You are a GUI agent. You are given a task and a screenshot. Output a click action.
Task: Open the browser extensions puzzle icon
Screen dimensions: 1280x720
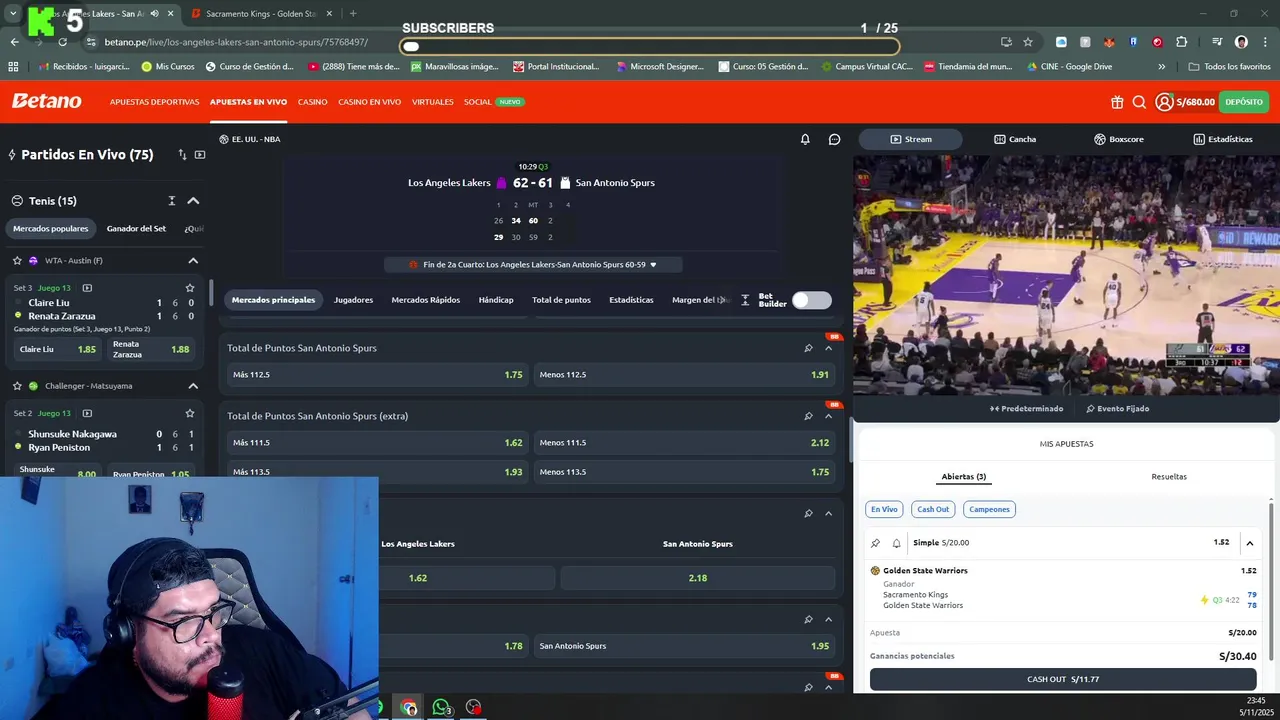tap(1182, 42)
